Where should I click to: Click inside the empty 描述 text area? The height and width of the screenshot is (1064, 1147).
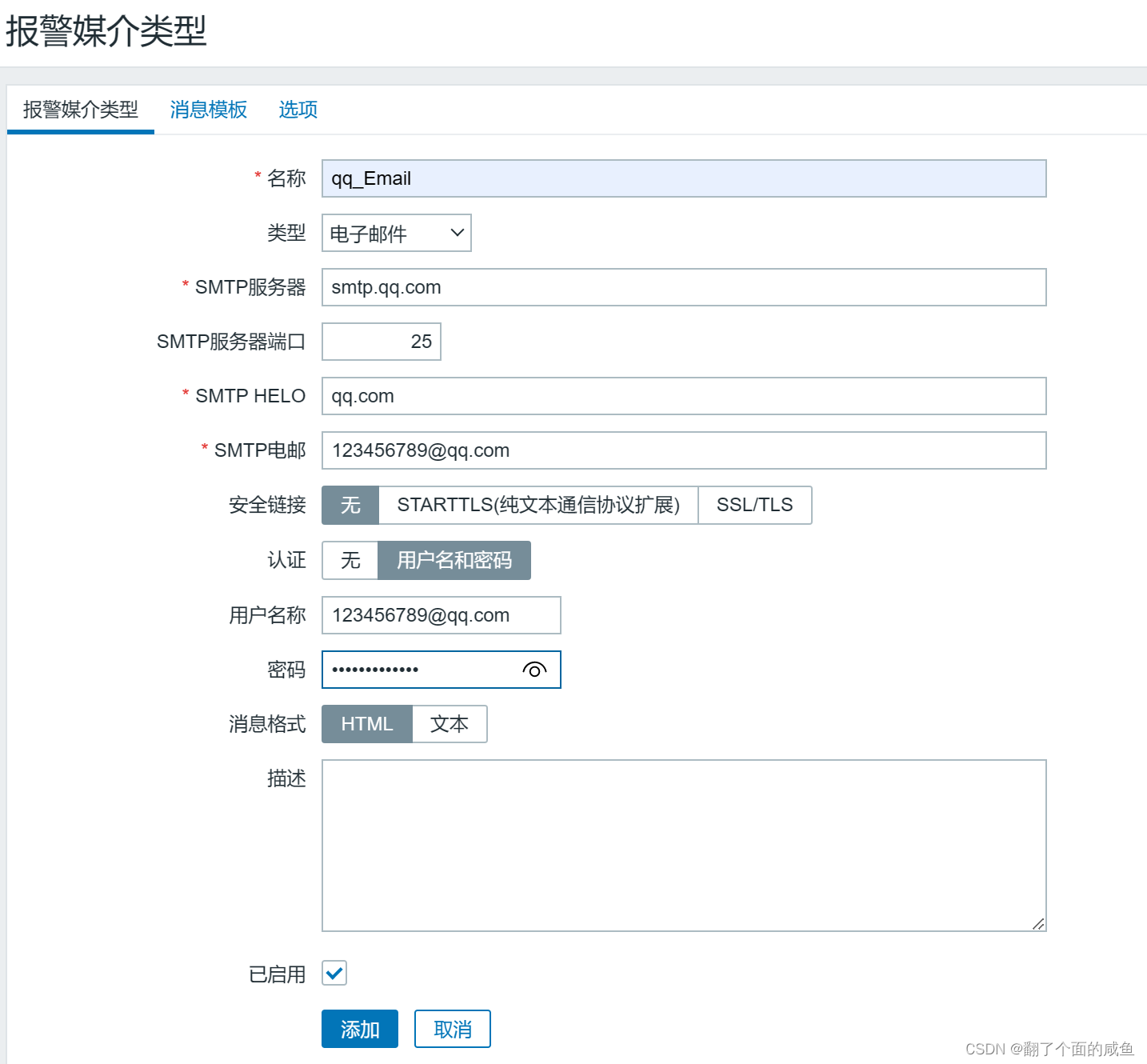point(684,840)
